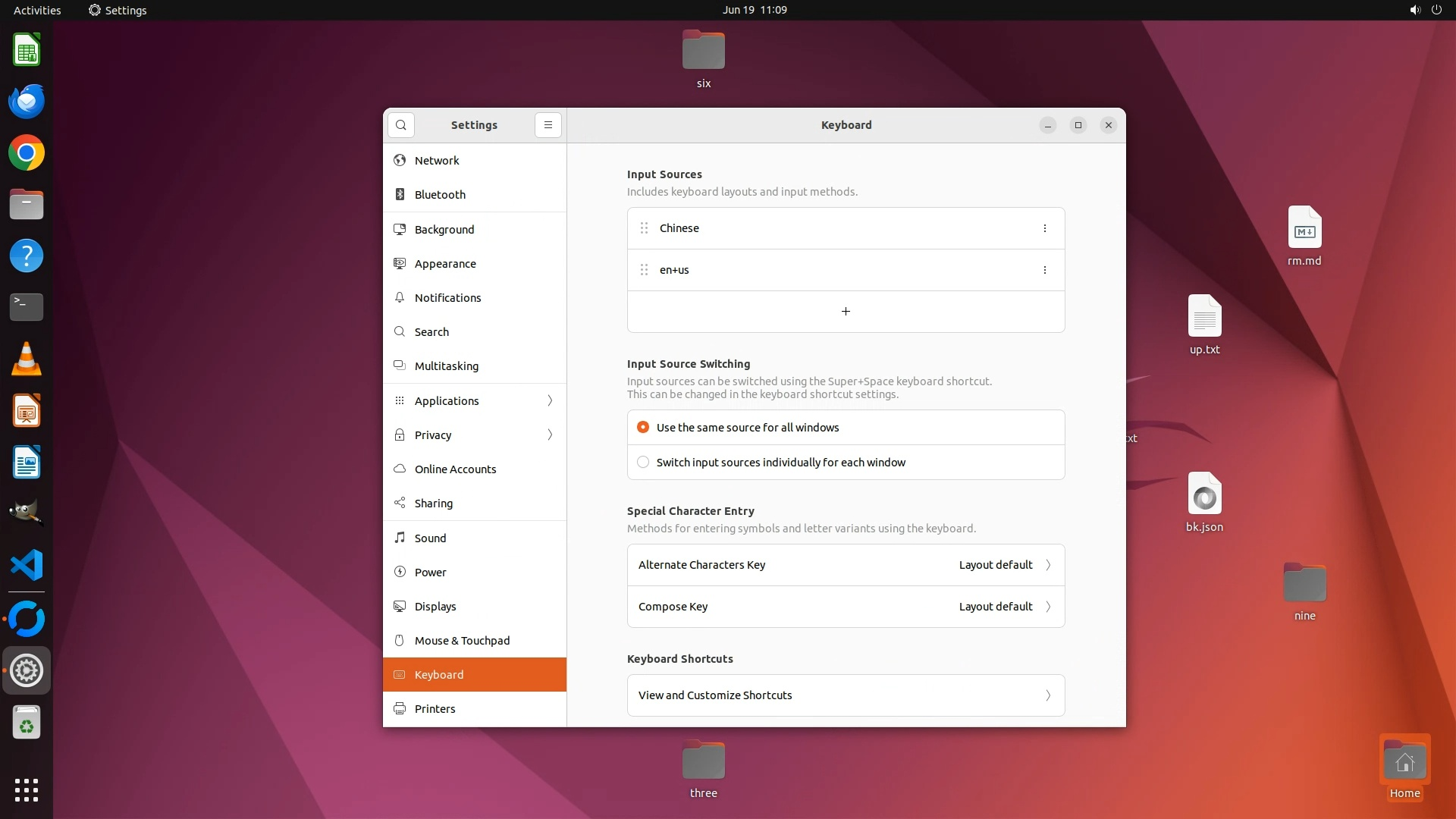Open options menu for en+us input source
This screenshot has height=819, width=1456.
point(1044,270)
